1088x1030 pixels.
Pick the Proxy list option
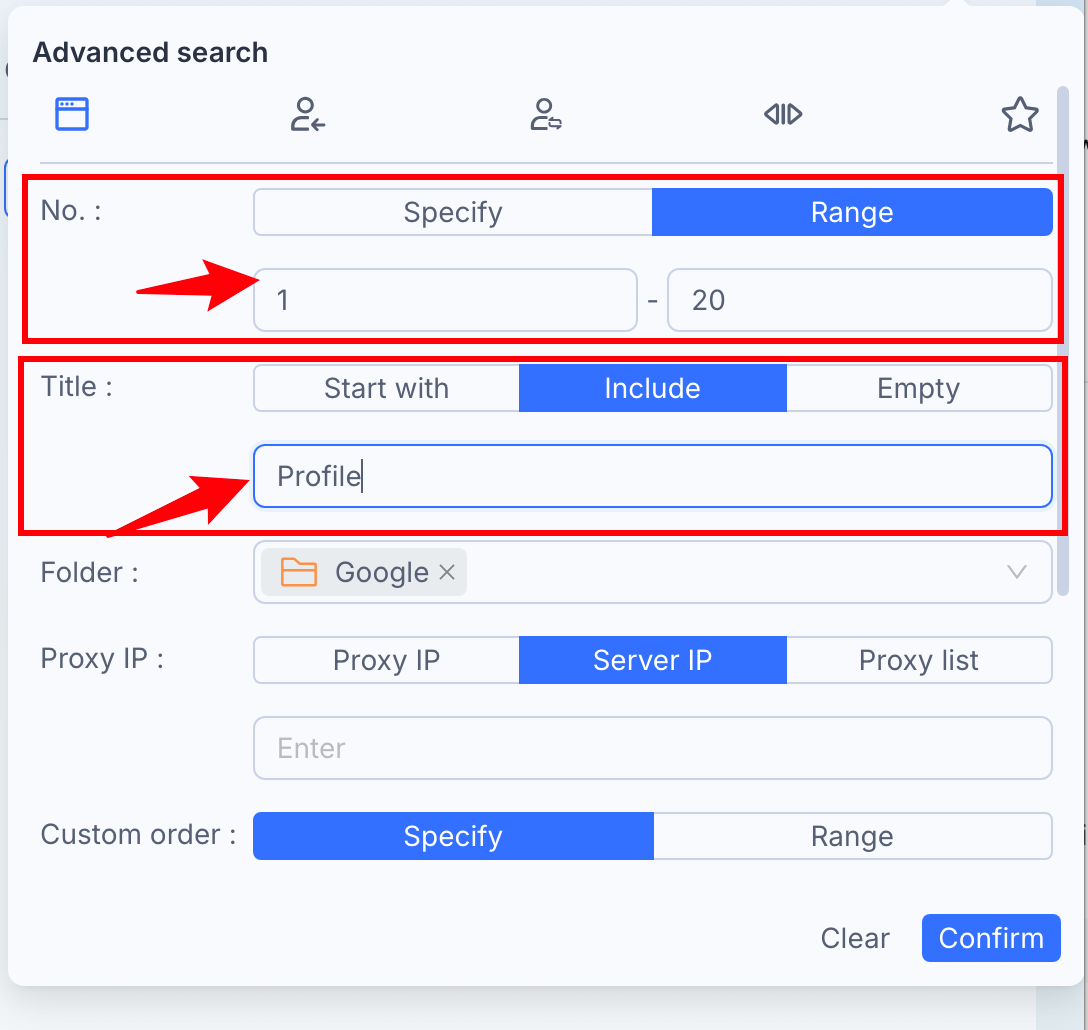(x=919, y=660)
